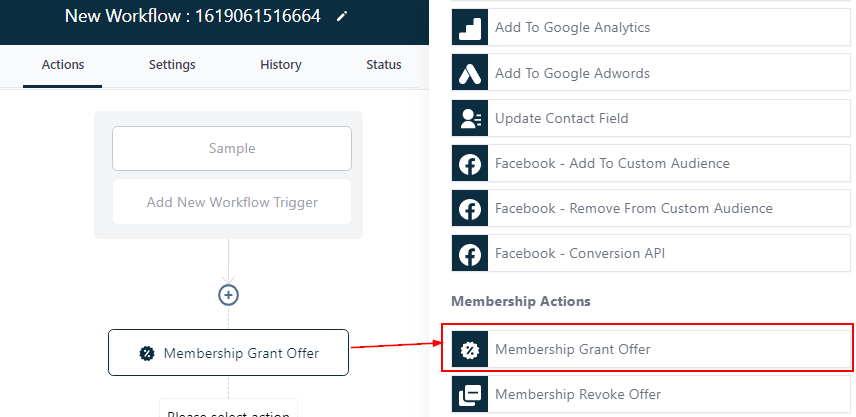The height and width of the screenshot is (417, 856).
Task: Click the Membership Revoke Offer icon
Action: [x=469, y=394]
